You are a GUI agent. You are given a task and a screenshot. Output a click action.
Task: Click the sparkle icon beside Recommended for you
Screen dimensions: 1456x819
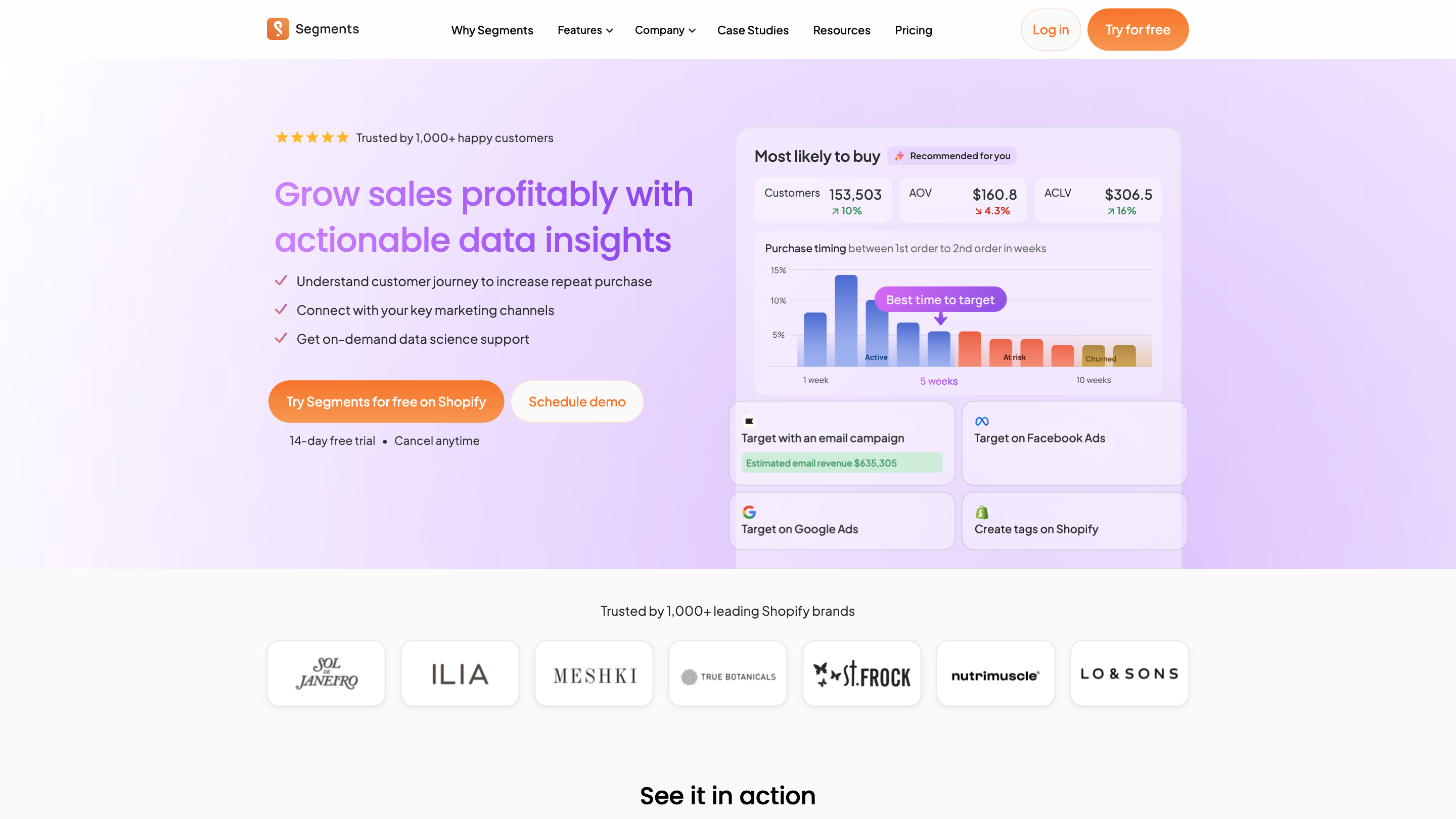pos(899,156)
